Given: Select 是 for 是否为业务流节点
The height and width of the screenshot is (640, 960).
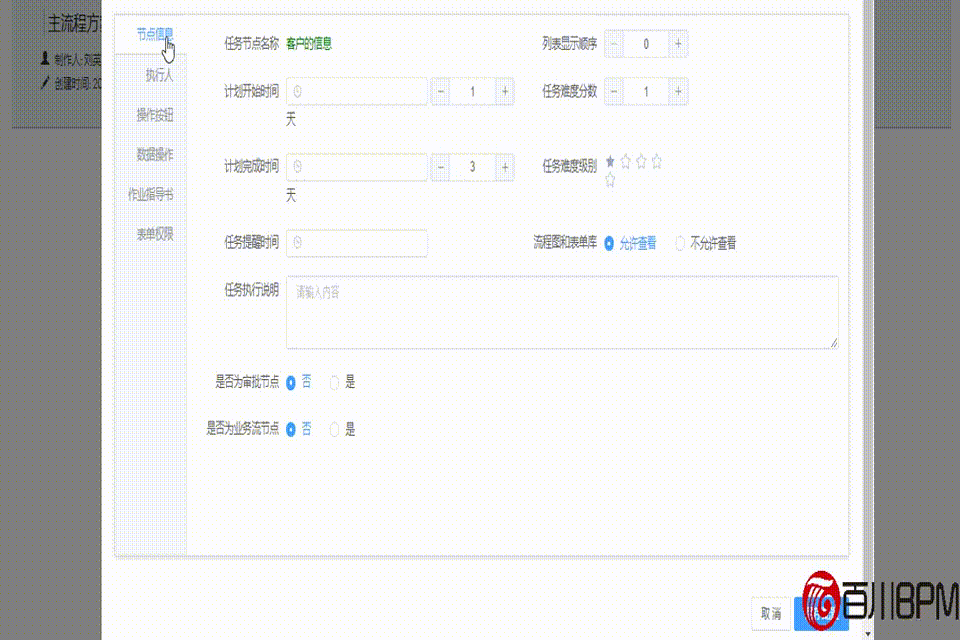Looking at the screenshot, I should 343,429.
